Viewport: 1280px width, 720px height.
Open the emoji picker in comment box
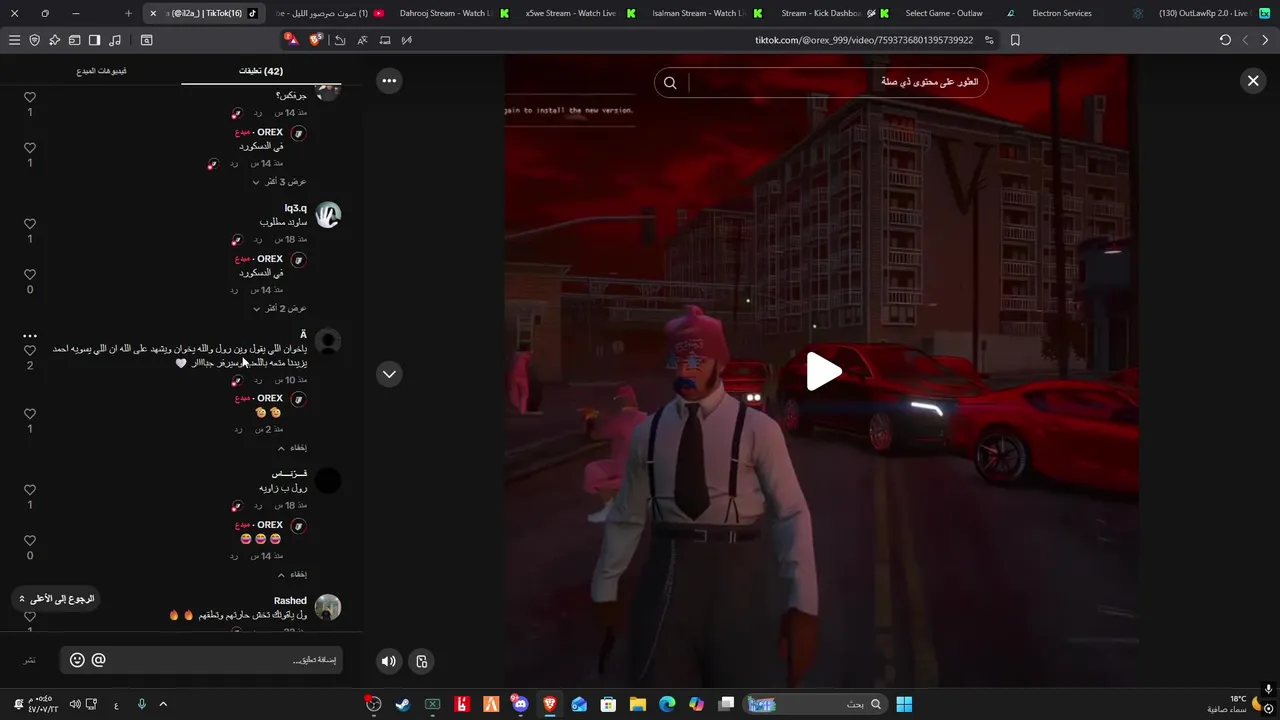pyautogui.click(x=77, y=660)
